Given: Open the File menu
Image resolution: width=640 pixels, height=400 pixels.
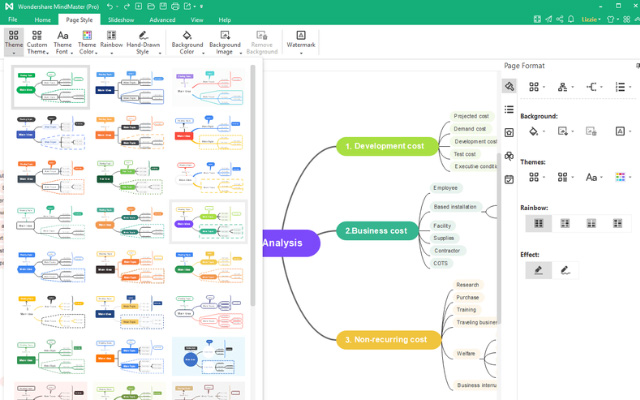Looking at the screenshot, I should [13, 20].
